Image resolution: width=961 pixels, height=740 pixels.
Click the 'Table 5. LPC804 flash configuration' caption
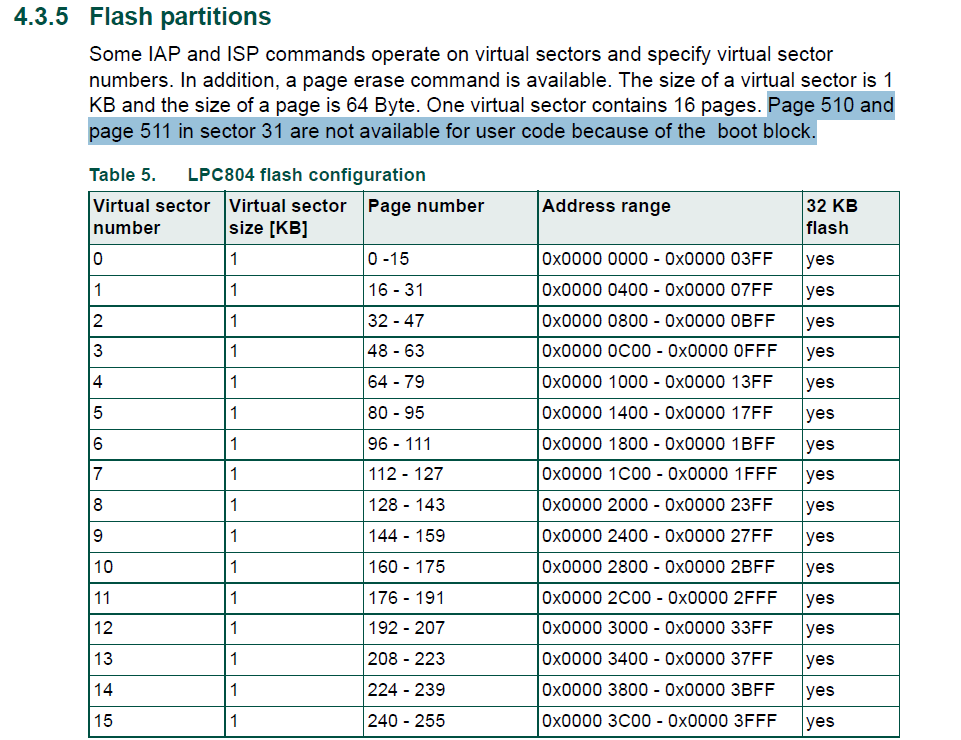click(x=257, y=175)
